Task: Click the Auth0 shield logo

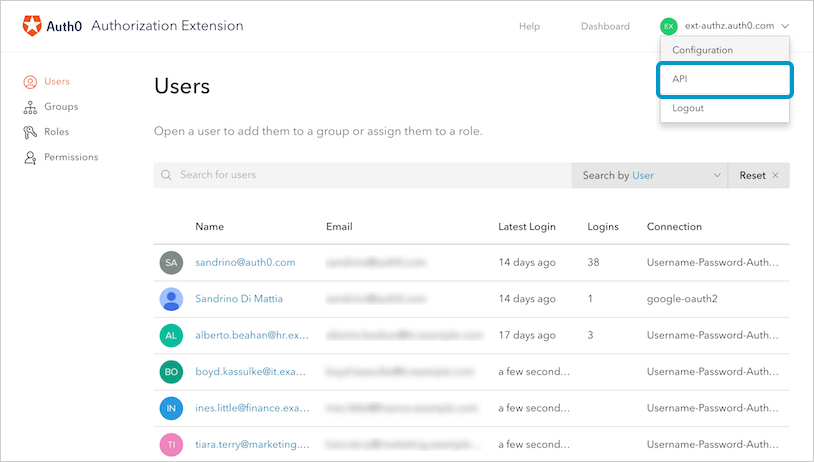Action: (x=32, y=25)
